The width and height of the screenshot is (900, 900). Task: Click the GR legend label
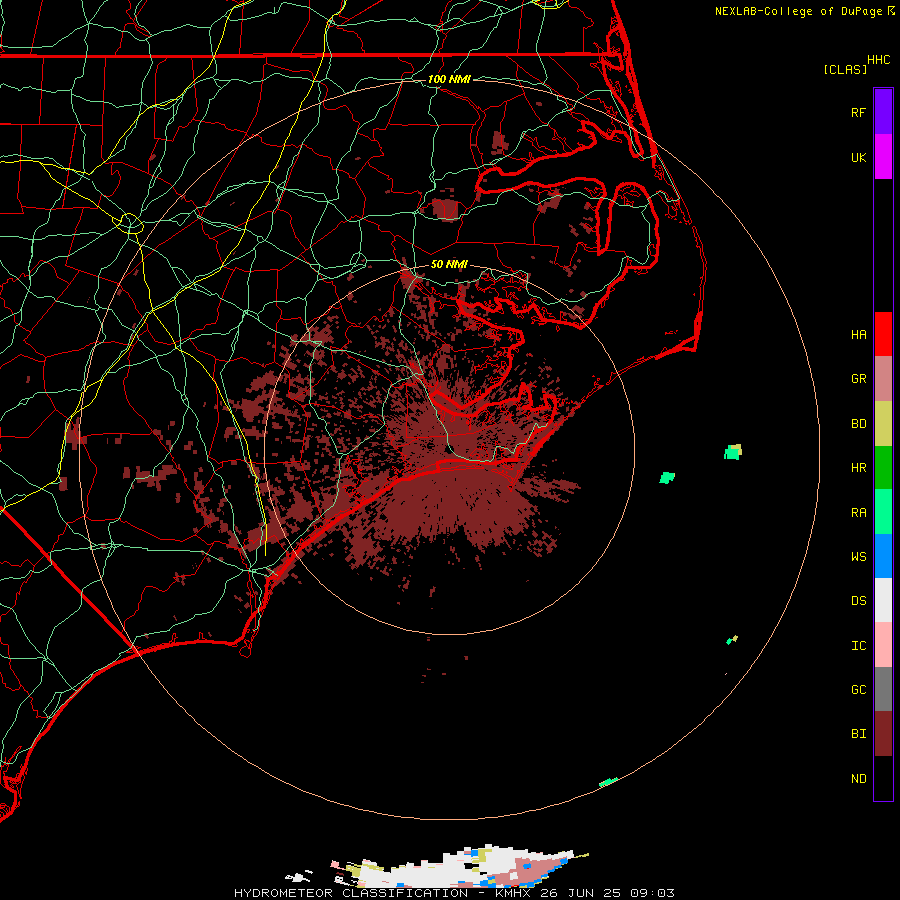pos(858,379)
